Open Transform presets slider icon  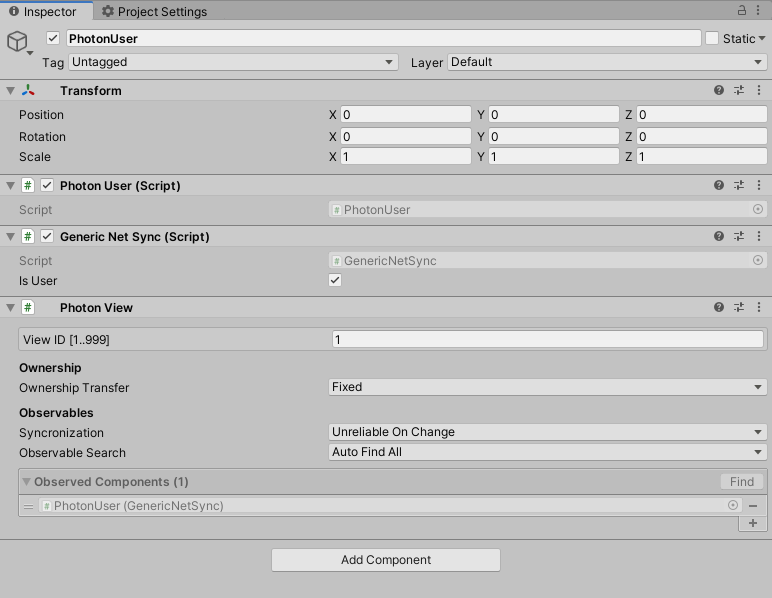pyautogui.click(x=739, y=90)
